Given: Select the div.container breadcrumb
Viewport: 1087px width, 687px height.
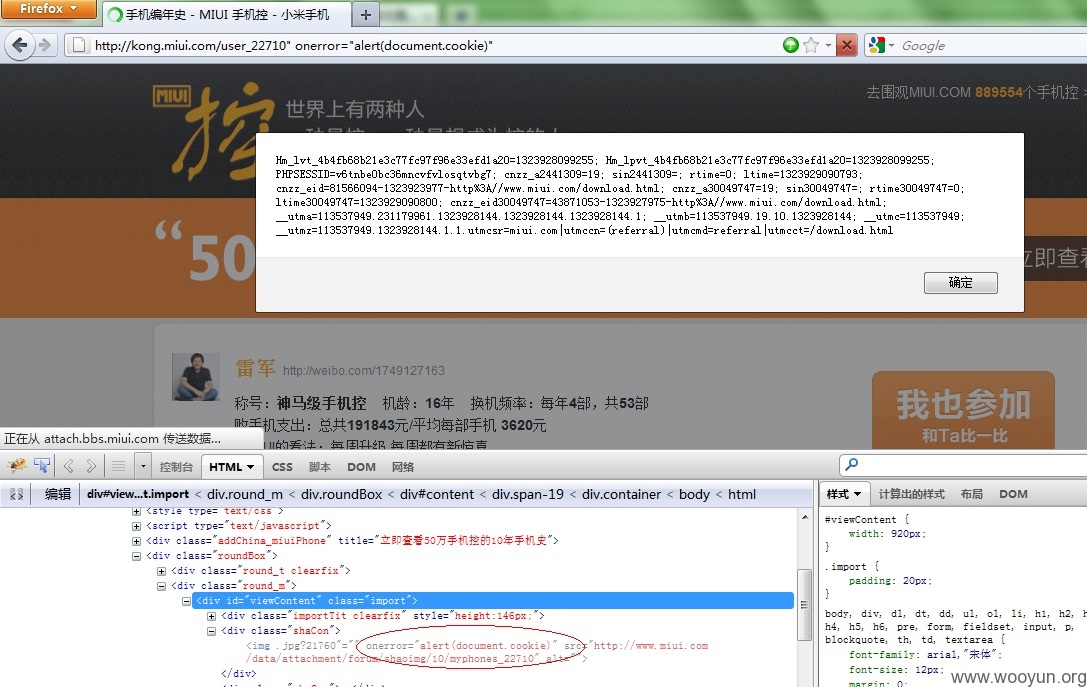Looking at the screenshot, I should click(x=621, y=494).
